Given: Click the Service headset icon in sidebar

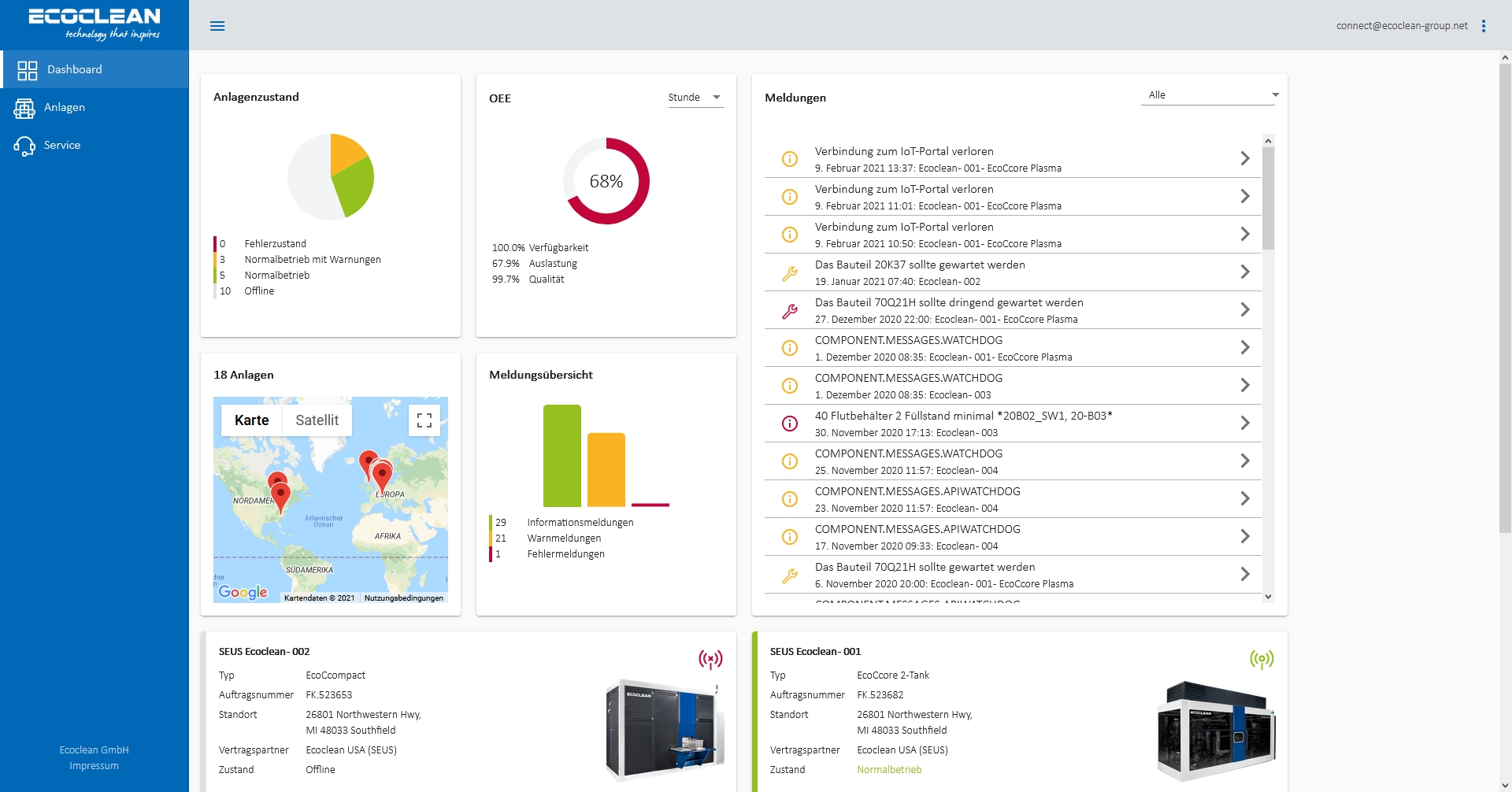Looking at the screenshot, I should [24, 146].
